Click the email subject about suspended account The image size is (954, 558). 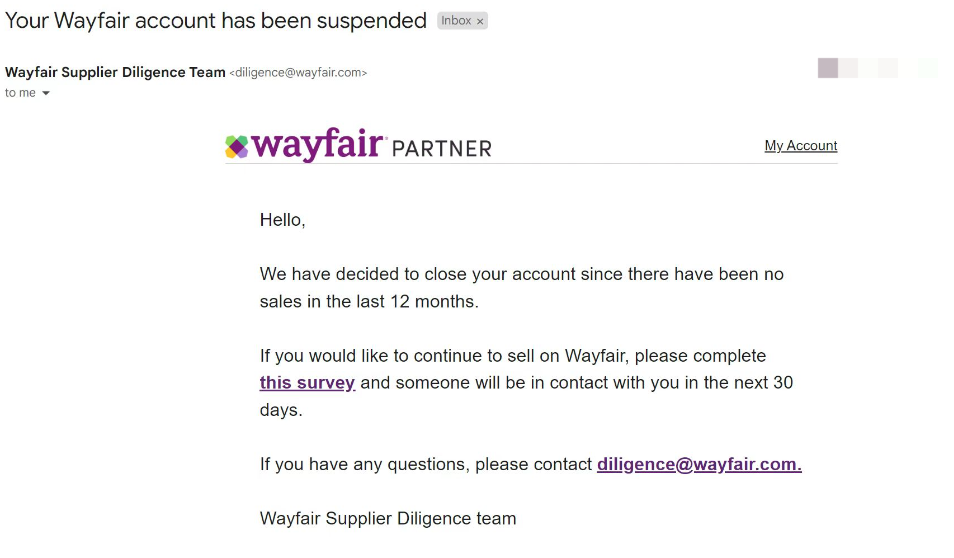[x=216, y=21]
